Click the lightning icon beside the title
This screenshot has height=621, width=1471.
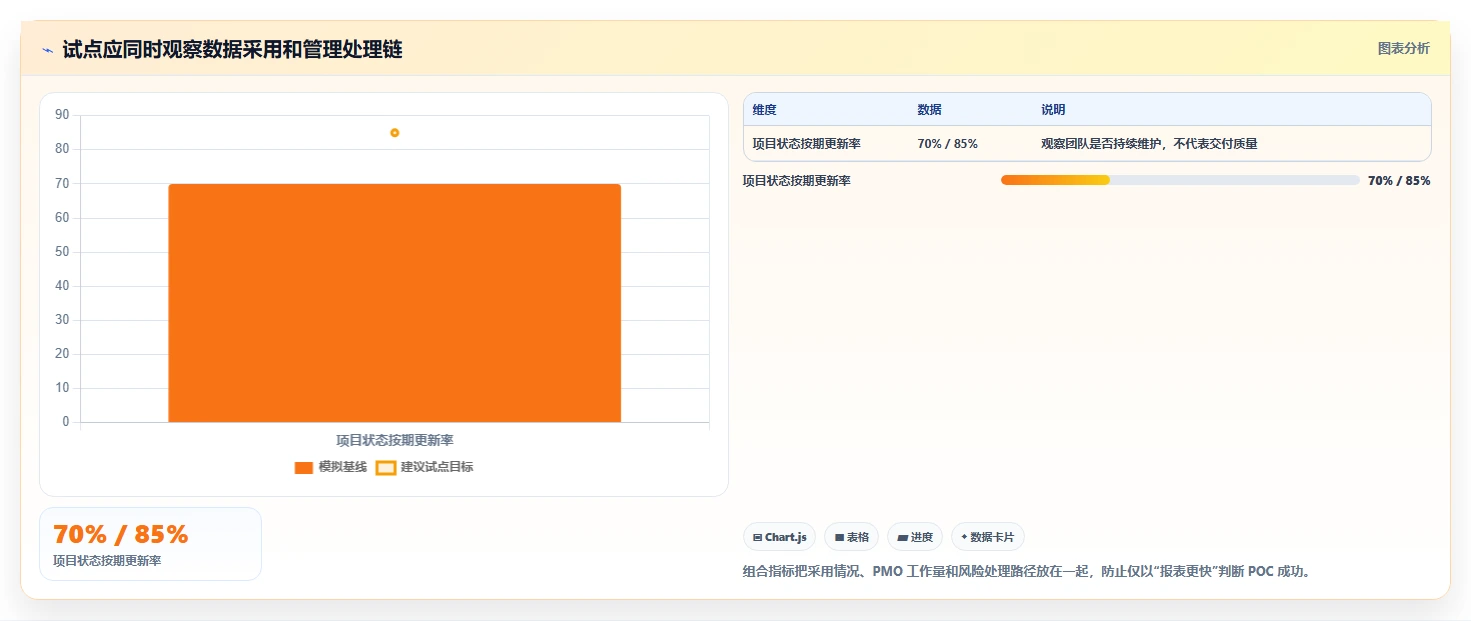tap(47, 50)
